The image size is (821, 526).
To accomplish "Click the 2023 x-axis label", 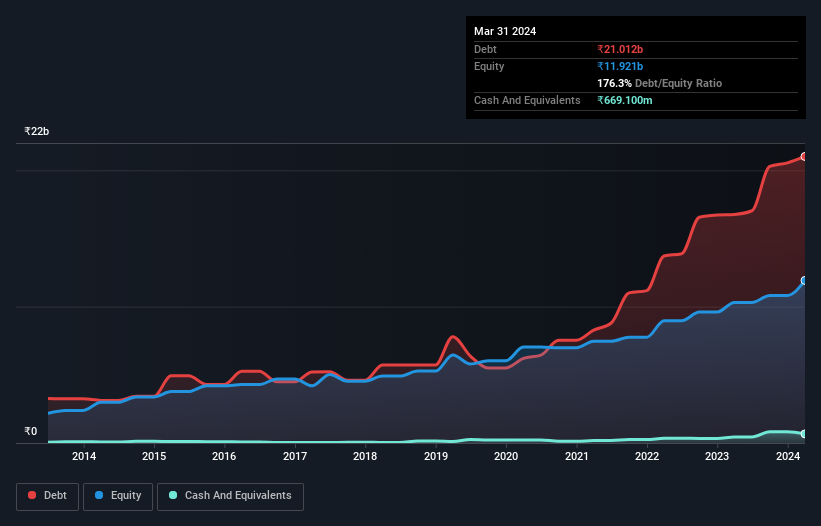I will click(717, 456).
